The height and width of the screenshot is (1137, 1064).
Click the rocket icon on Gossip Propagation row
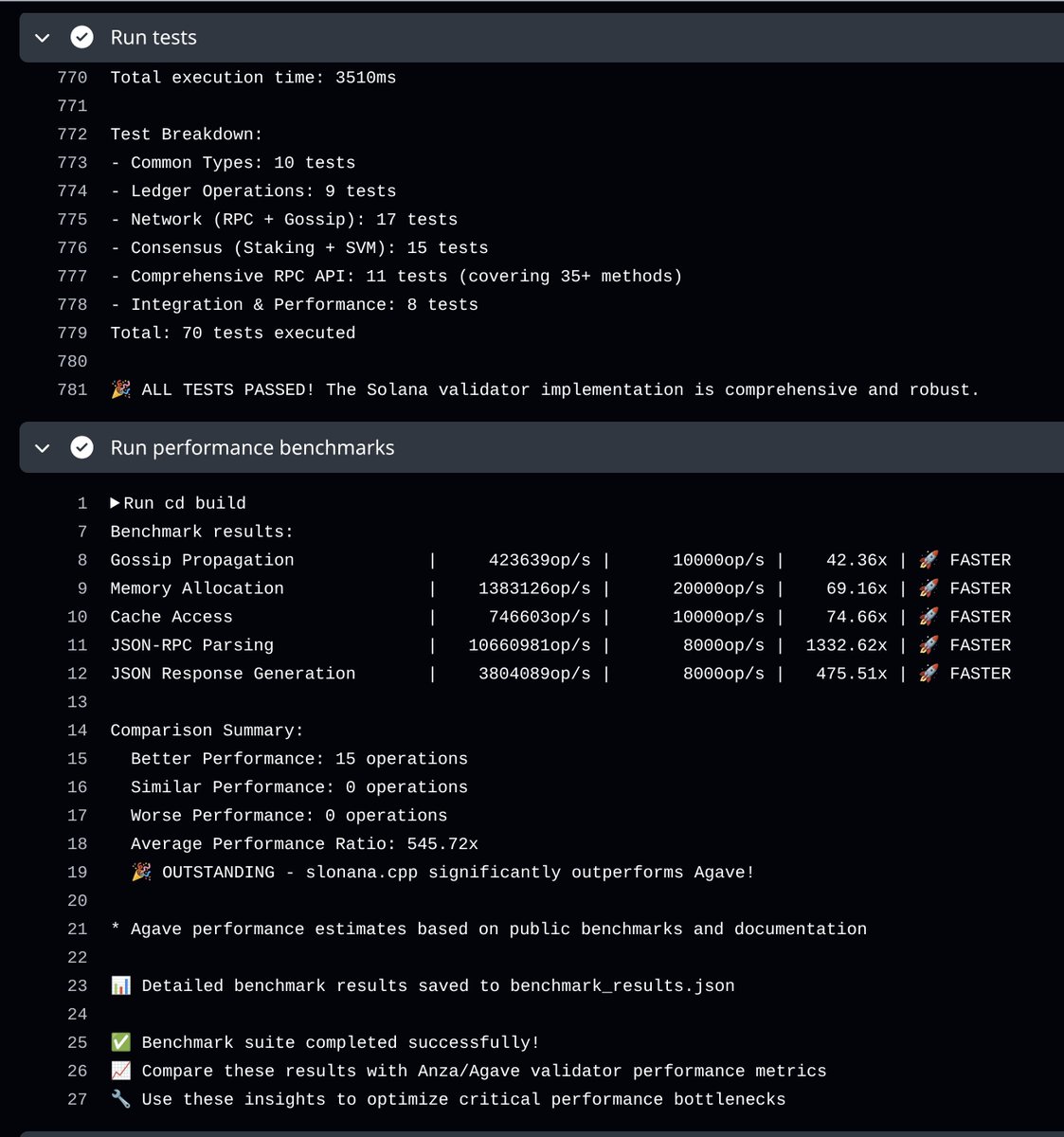point(929,560)
